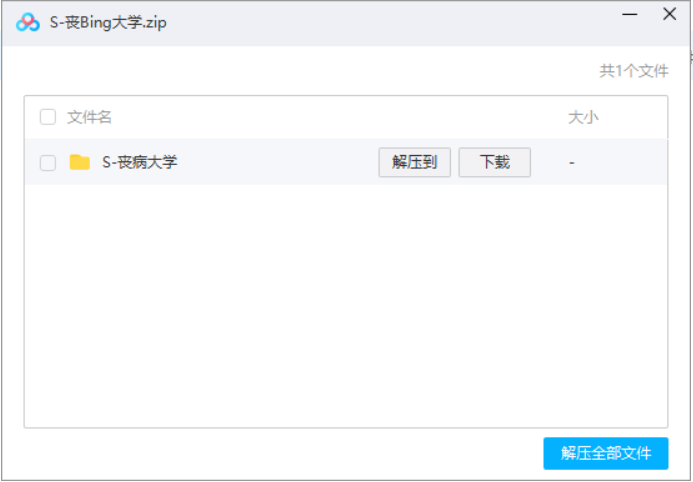Screen dimensions: 693x482
Task: Click the S-丧Bing大学.zip title text
Action: (x=108, y=22)
